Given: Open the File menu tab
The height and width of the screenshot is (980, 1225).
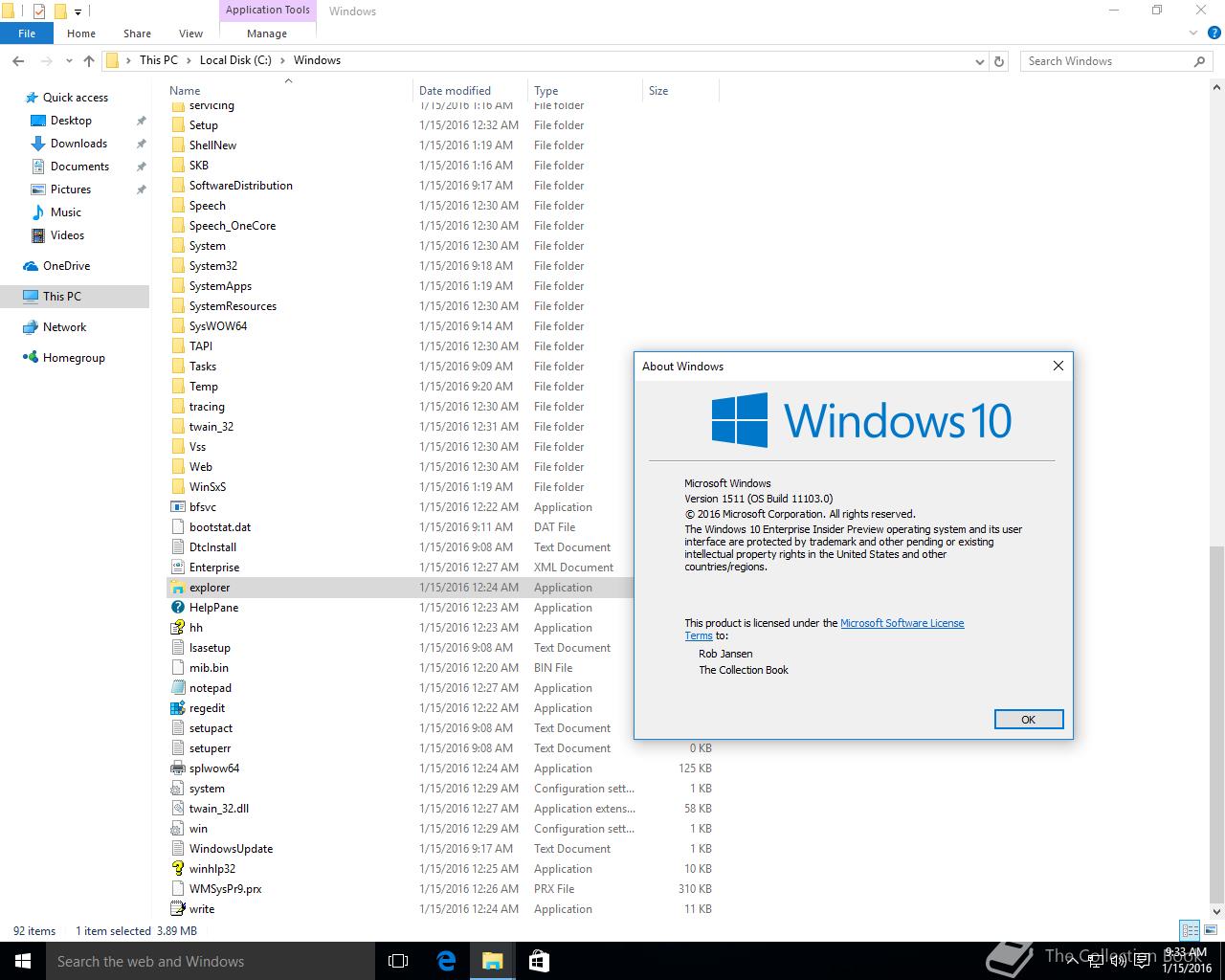Looking at the screenshot, I should (x=27, y=33).
